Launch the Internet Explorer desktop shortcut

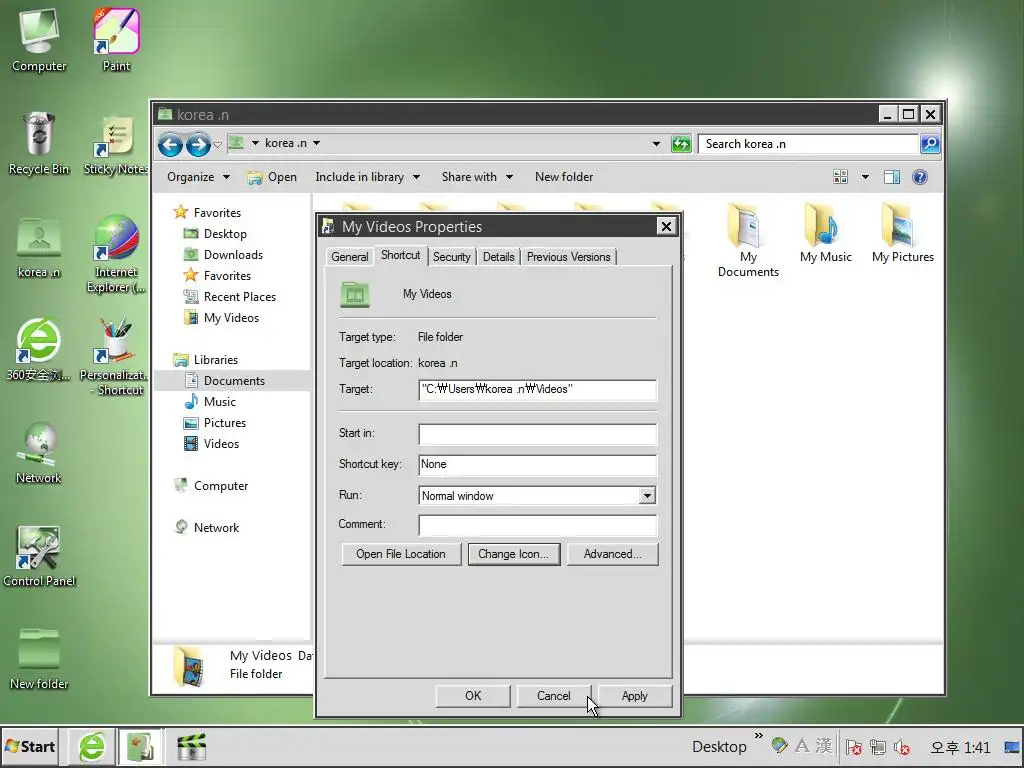coord(116,253)
